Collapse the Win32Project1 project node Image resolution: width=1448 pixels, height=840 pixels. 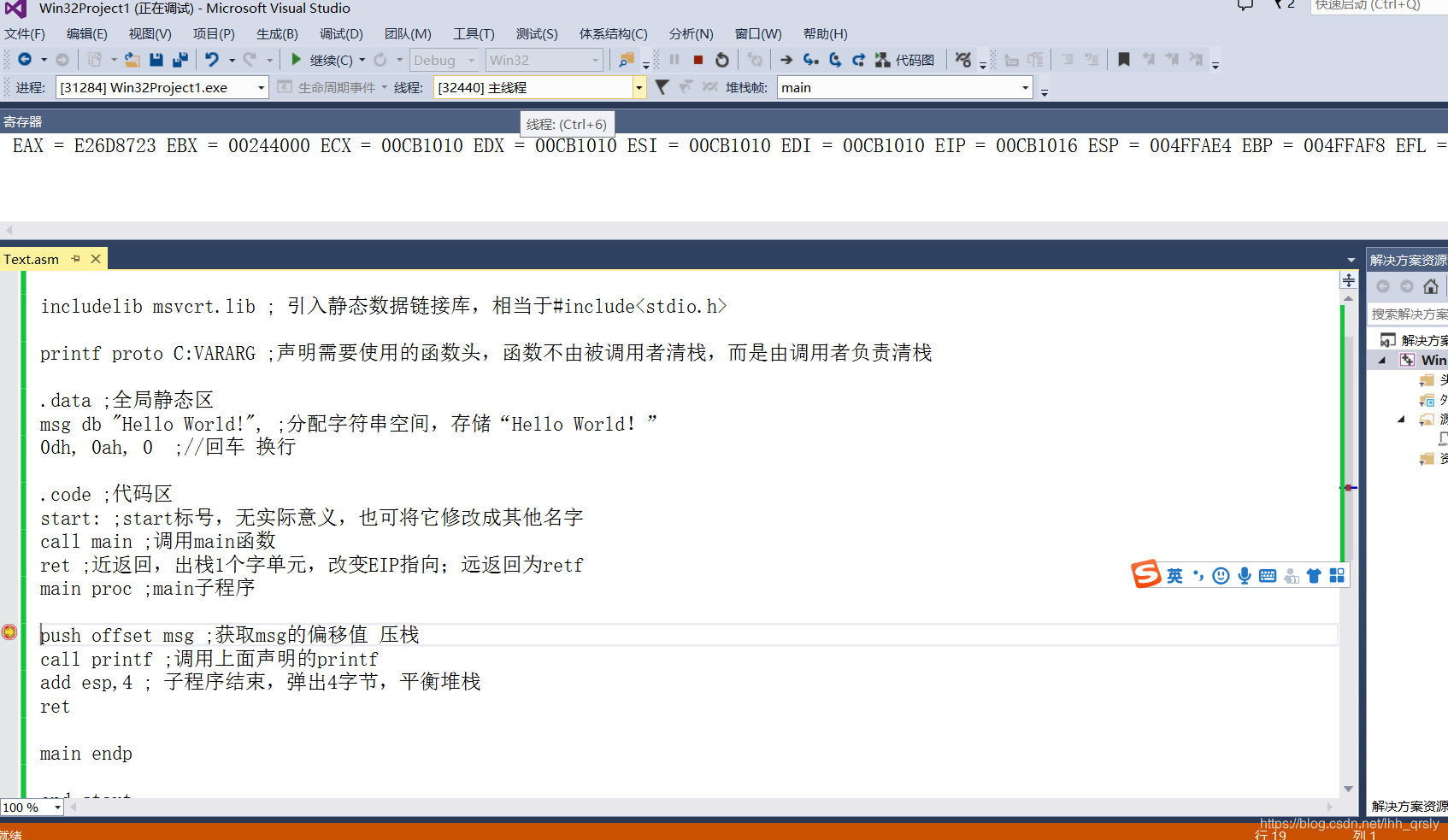1381,360
